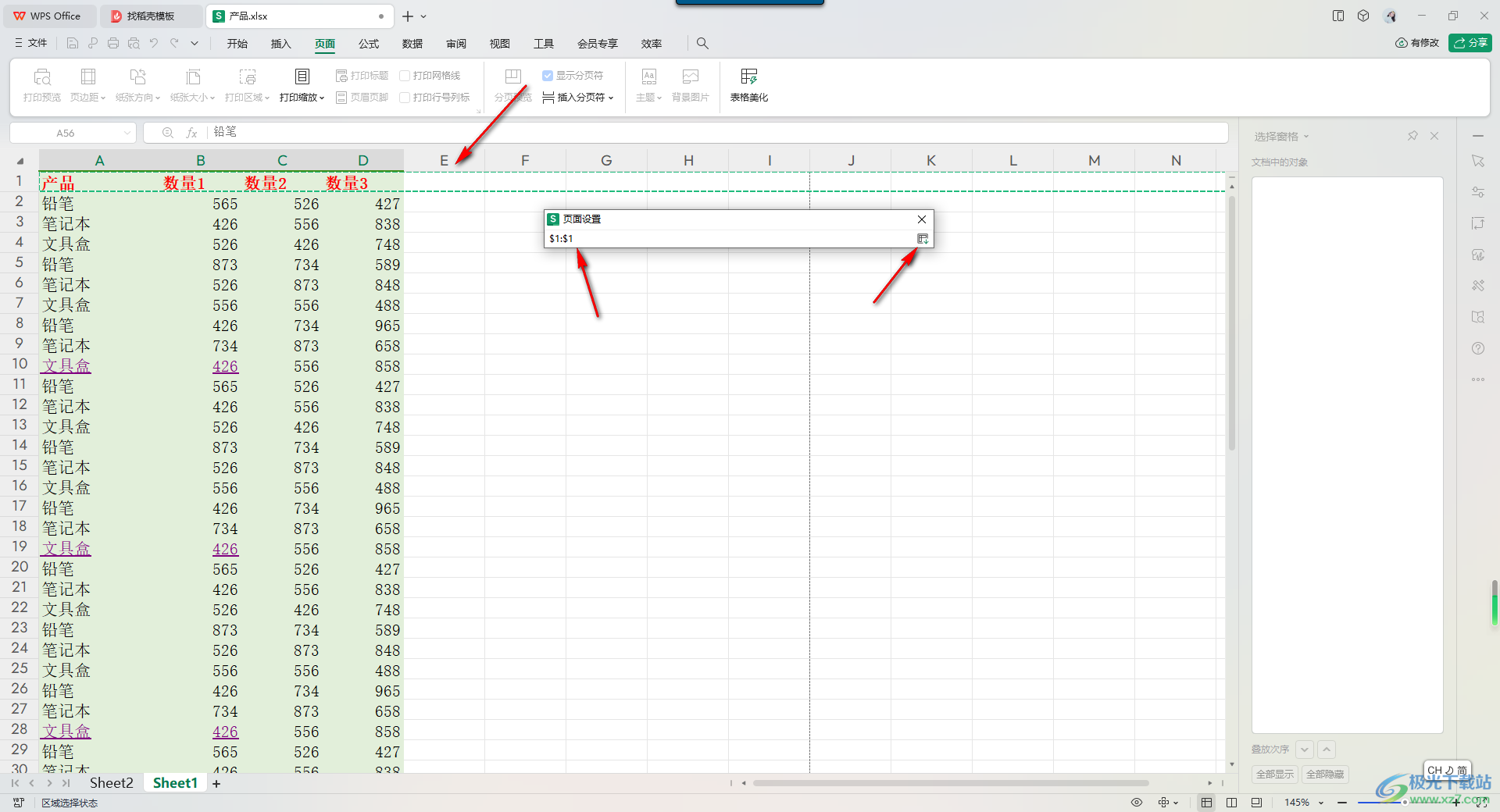Click the zoom magnifier icon in the formula bar
Viewport: 1500px width, 812px height.
167,133
